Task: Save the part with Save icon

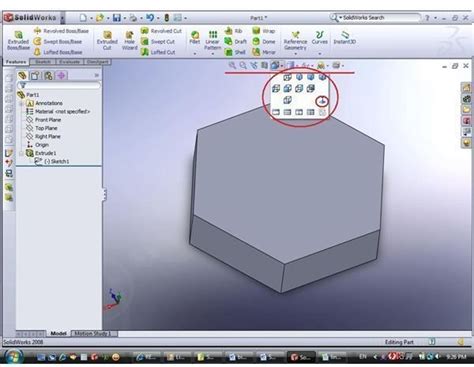Action: [x=116, y=18]
